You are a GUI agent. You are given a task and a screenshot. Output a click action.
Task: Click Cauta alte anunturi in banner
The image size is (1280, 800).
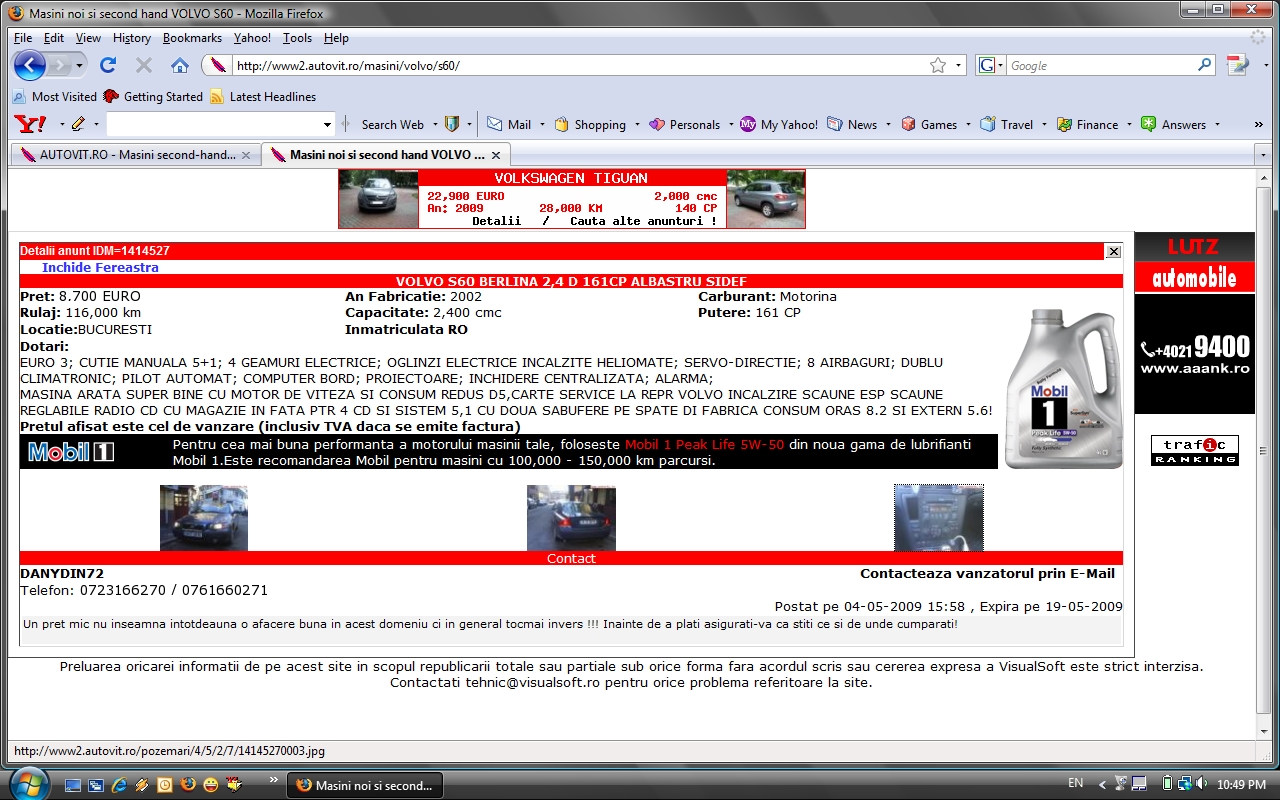coord(643,221)
